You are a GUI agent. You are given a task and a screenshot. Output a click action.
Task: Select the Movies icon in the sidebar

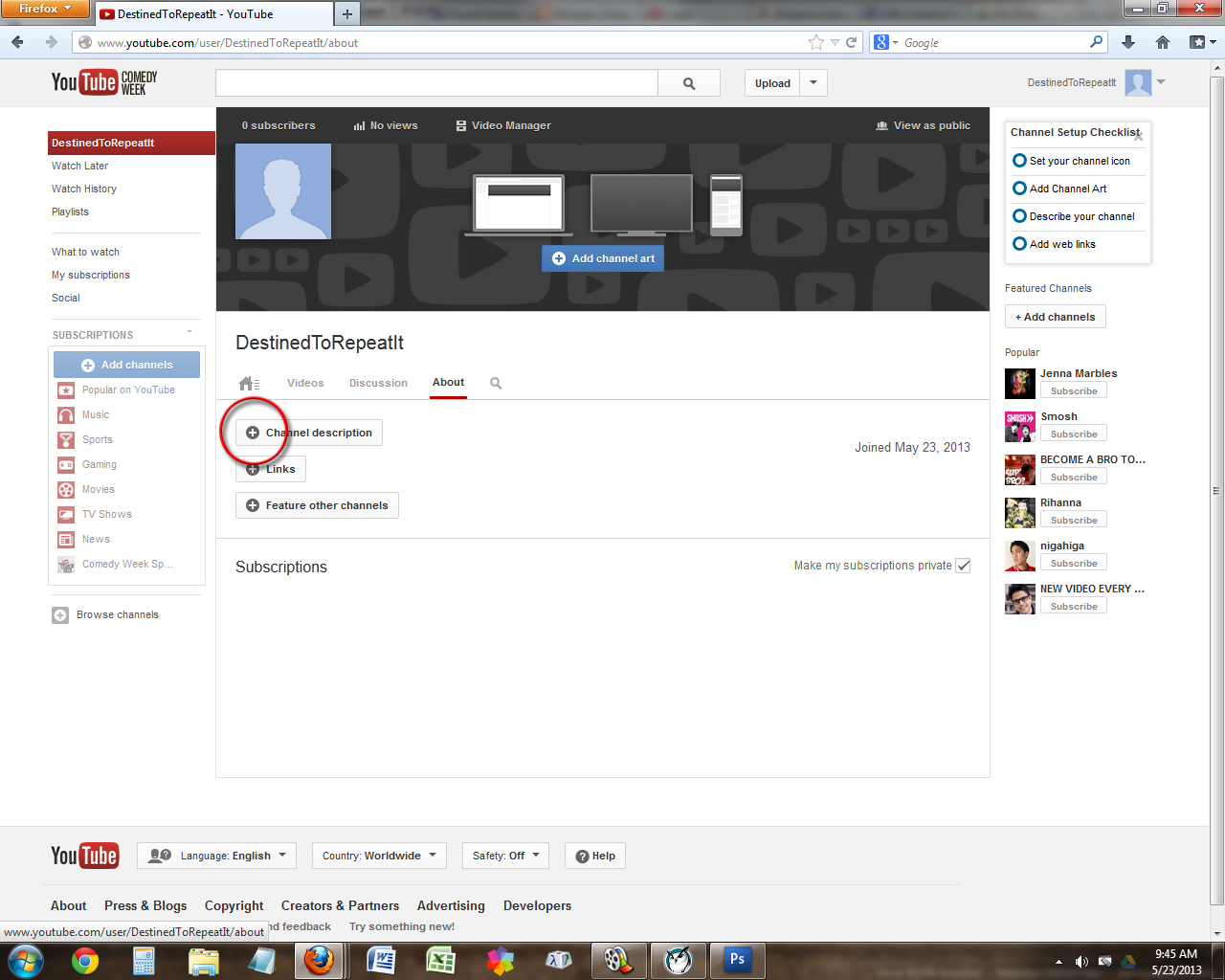pyautogui.click(x=66, y=489)
